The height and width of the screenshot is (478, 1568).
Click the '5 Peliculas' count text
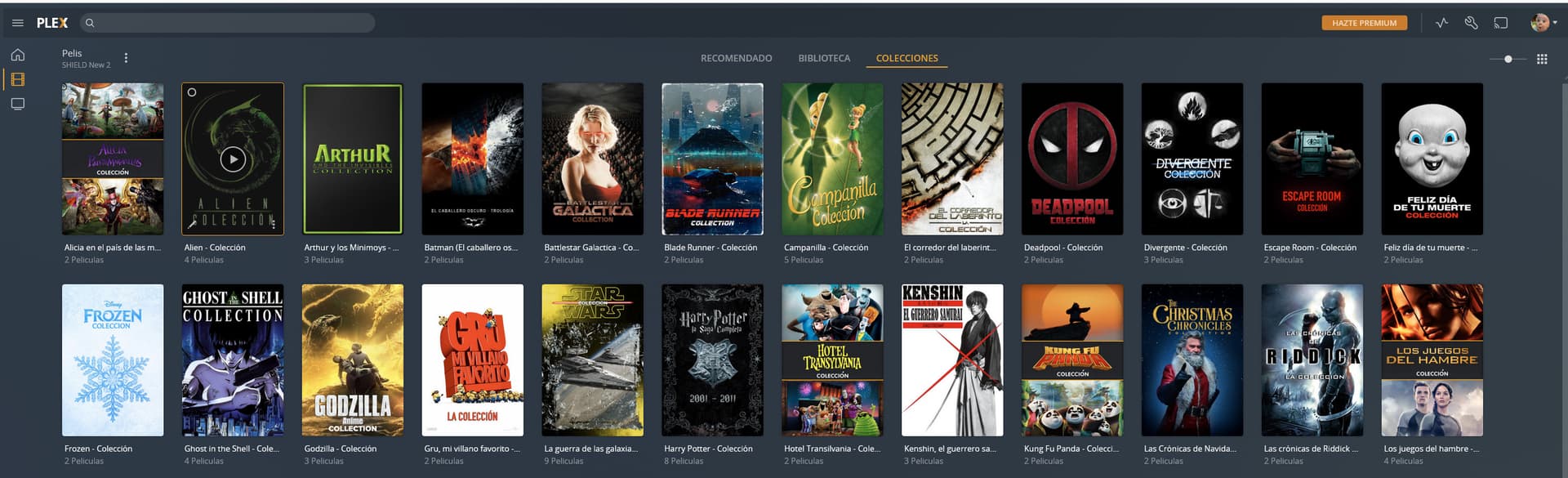[x=804, y=260]
